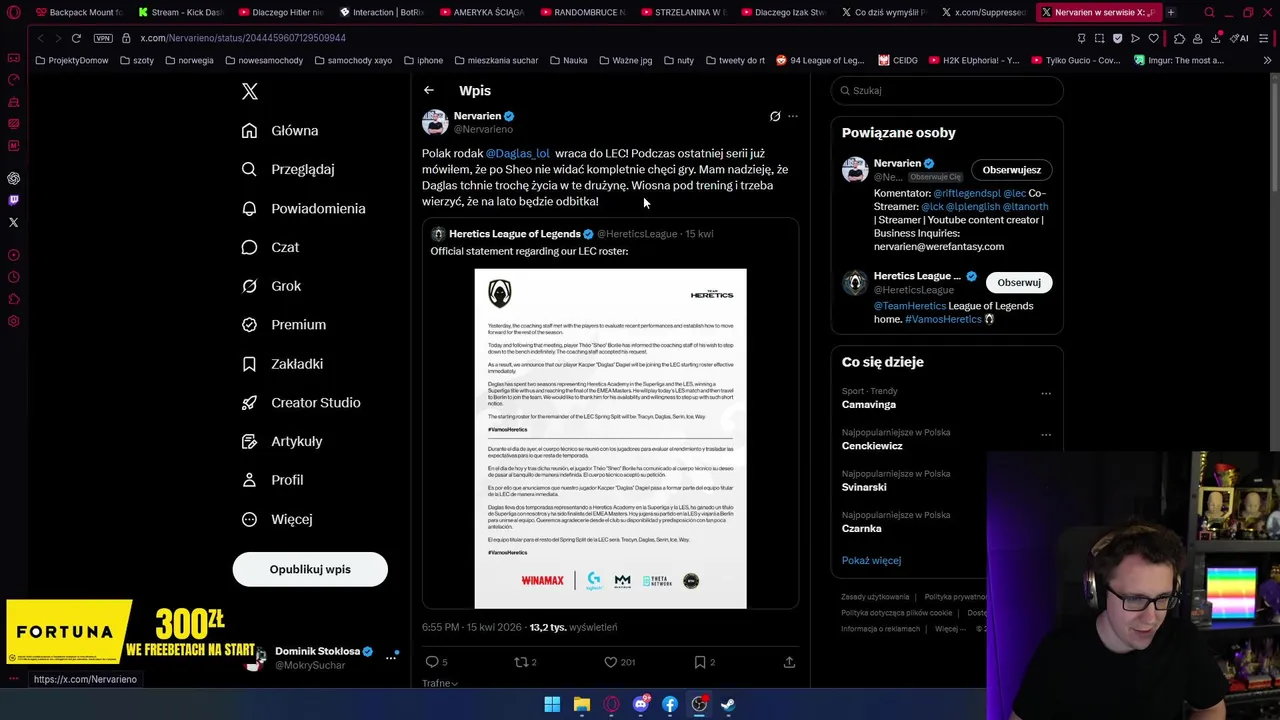Click Obserwujesz button for Nervarien
Viewport: 1280px width, 720px height.
(1011, 170)
